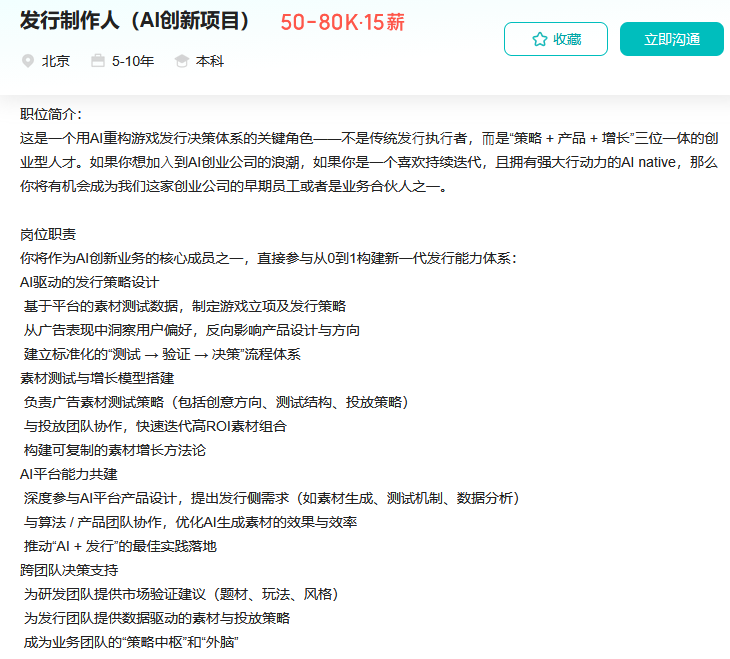Click the line 成为业务团队的“策略中枢”和“外脑”
Viewport: 730px width, 659px height.
132,642
